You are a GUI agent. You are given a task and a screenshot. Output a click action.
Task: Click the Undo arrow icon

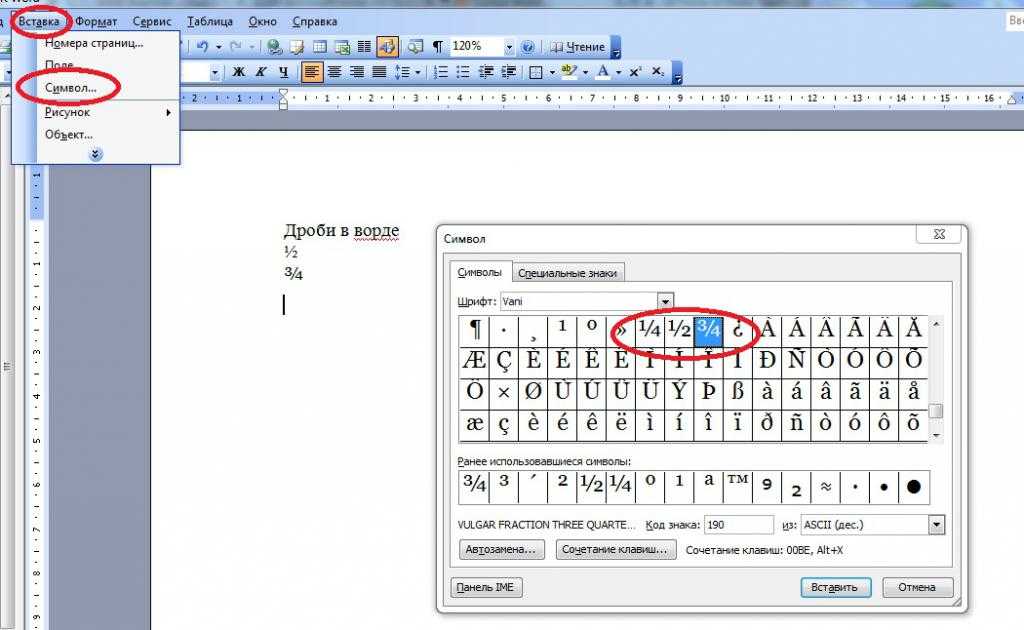[202, 46]
